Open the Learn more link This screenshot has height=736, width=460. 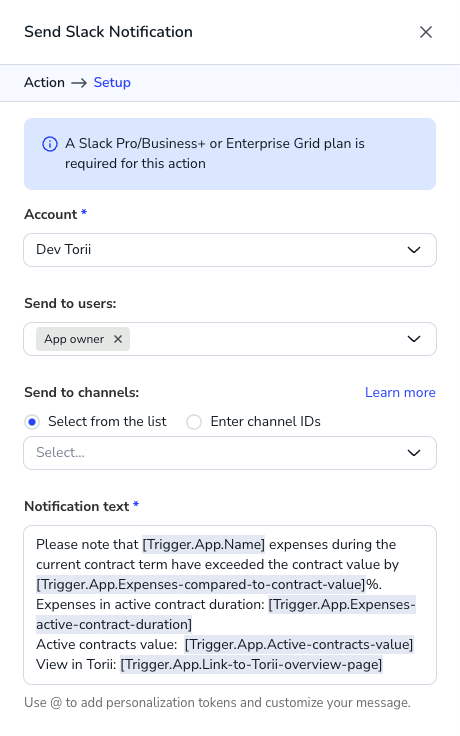[x=400, y=392]
